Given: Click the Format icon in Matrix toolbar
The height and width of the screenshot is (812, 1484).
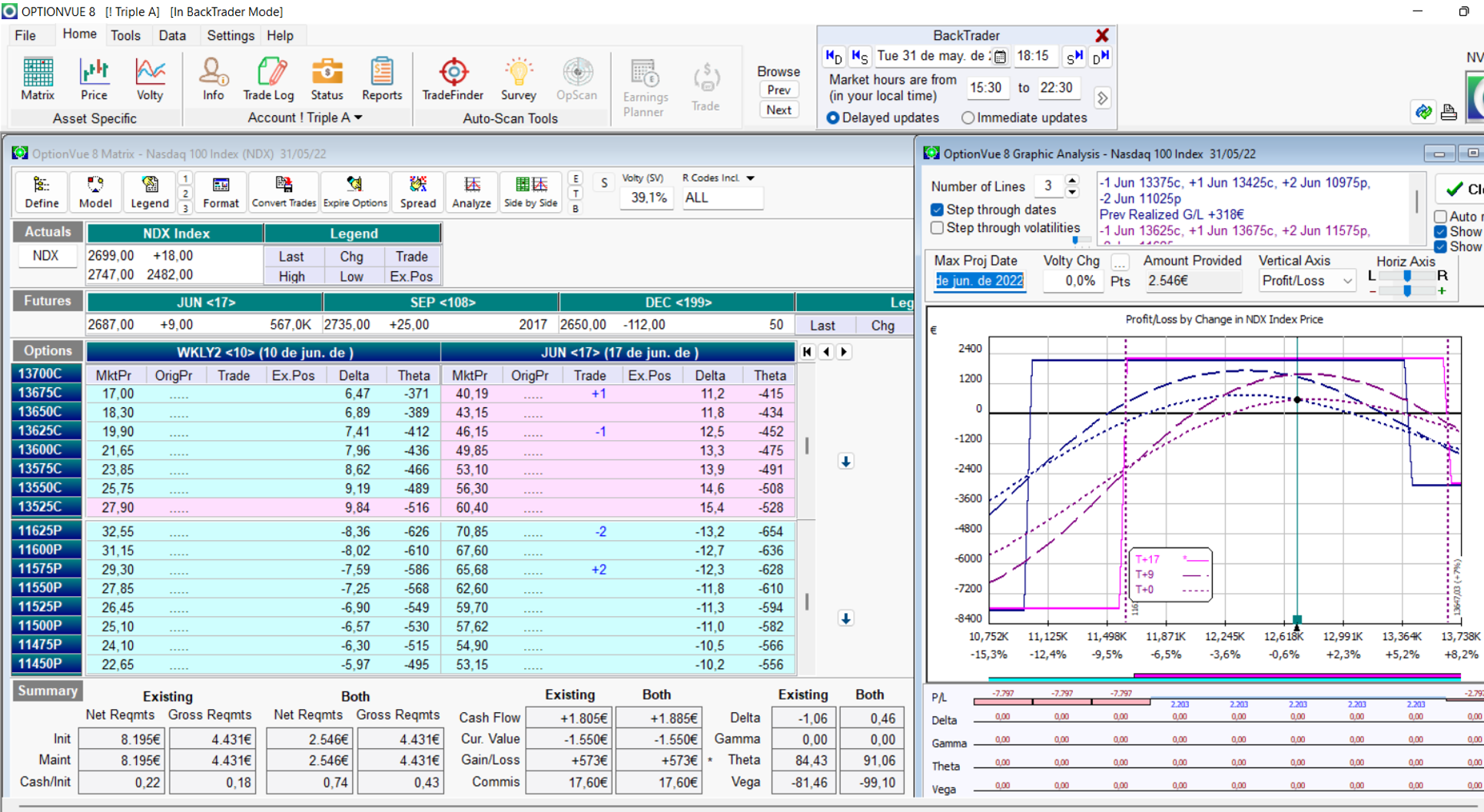Looking at the screenshot, I should click(x=221, y=192).
